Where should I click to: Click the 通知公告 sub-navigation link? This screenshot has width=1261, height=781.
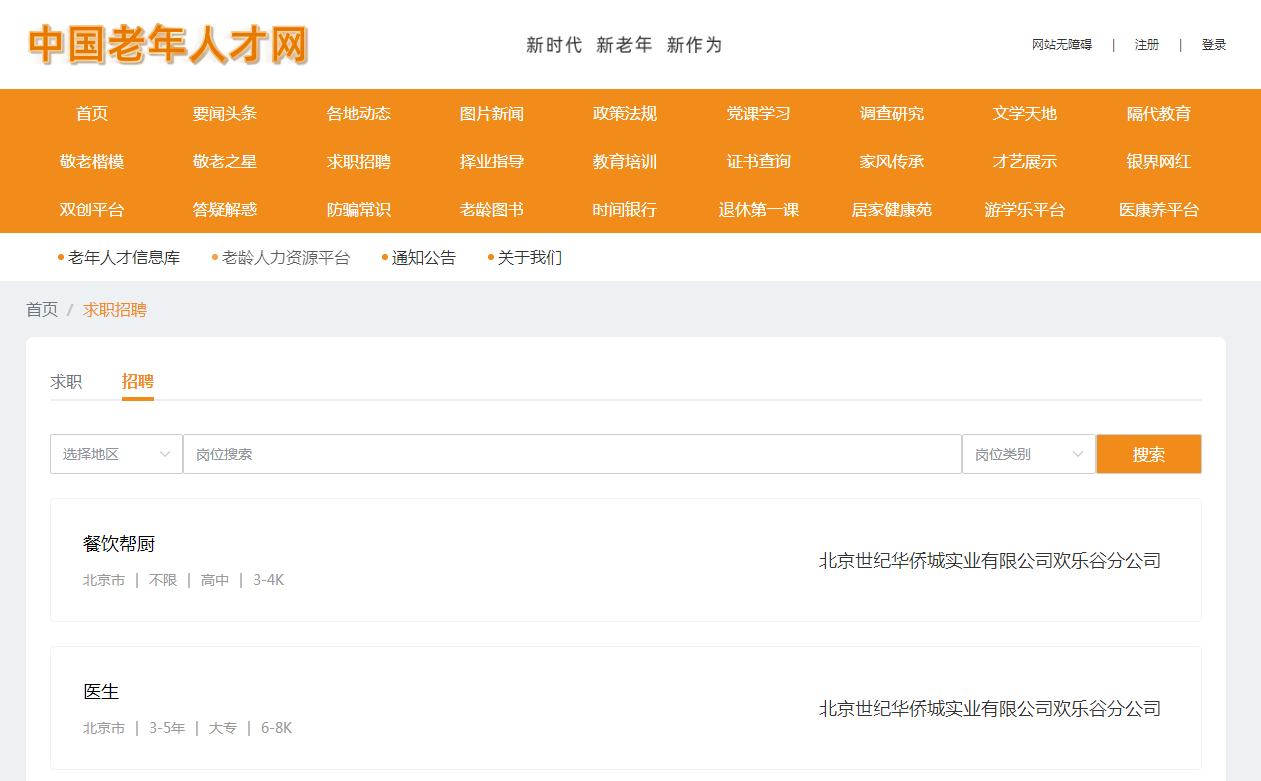coord(423,258)
